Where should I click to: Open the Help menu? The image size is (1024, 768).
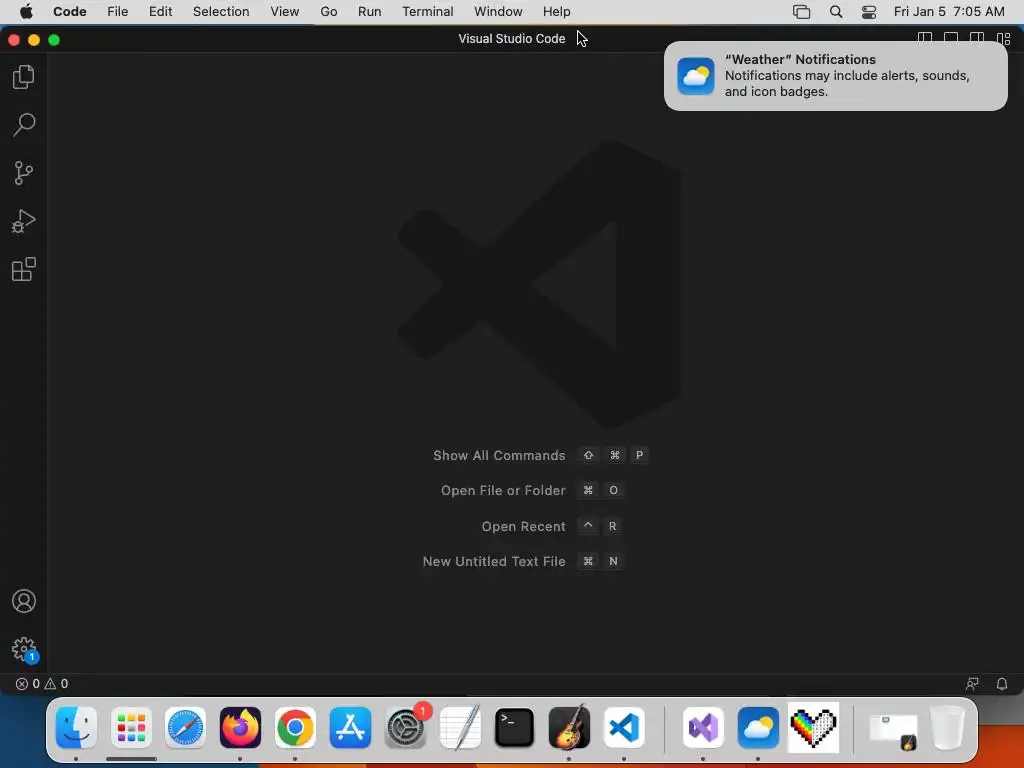pyautogui.click(x=556, y=12)
